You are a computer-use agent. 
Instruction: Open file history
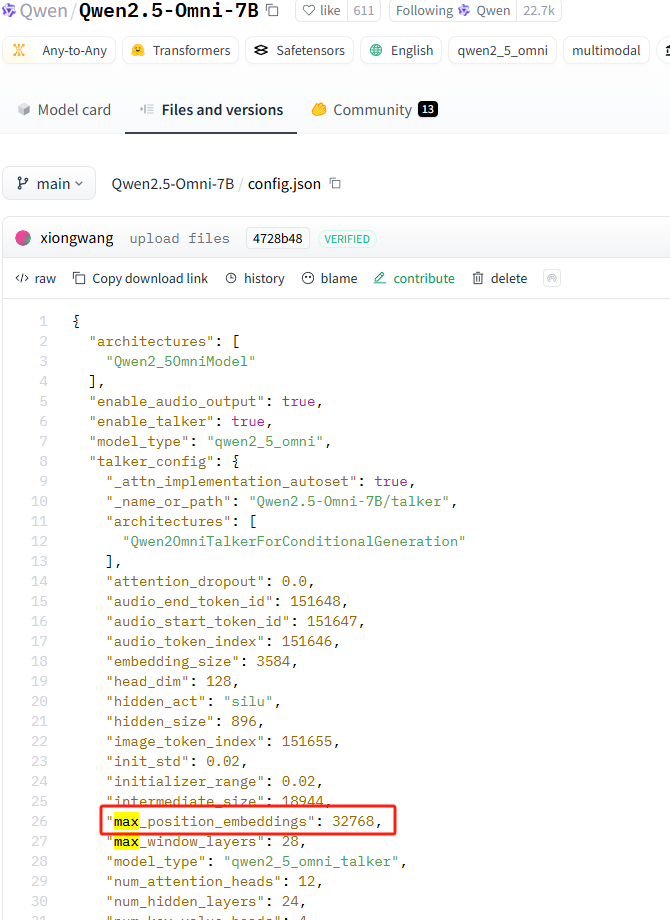pos(255,278)
